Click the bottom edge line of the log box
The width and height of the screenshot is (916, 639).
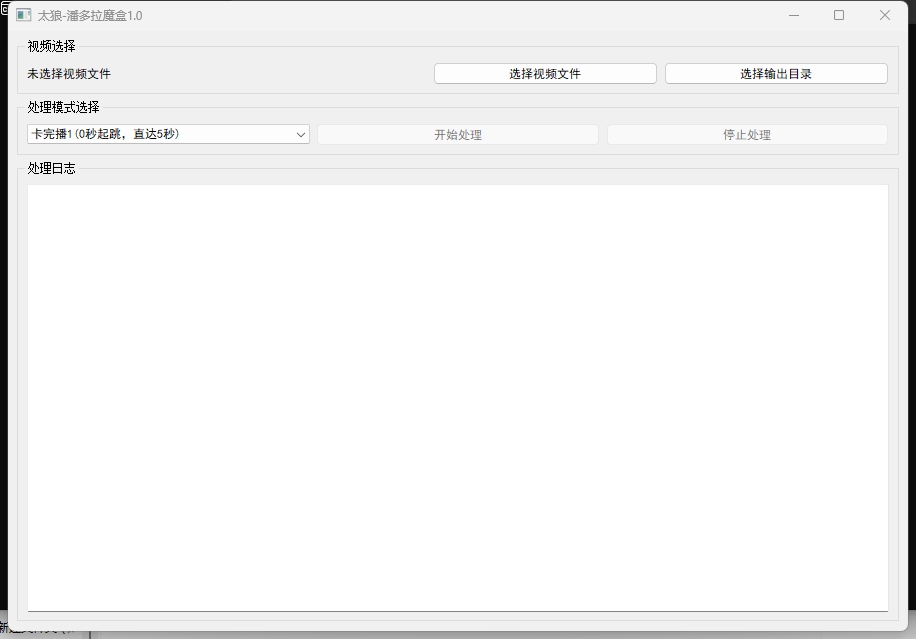point(458,610)
